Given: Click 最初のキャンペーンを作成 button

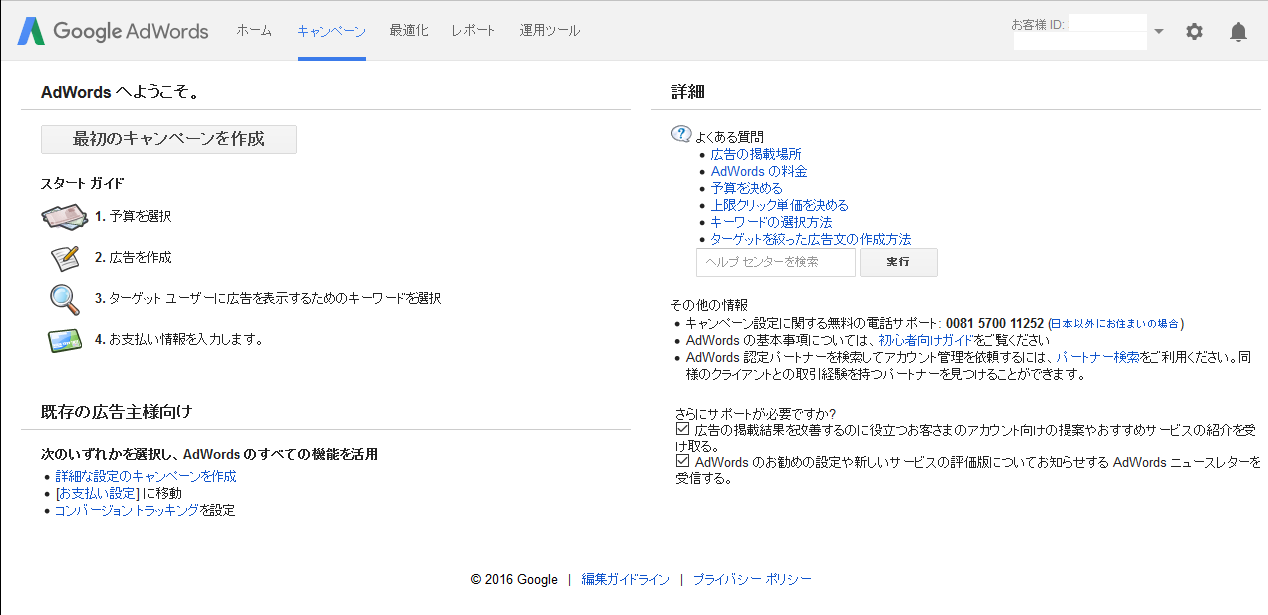Looking at the screenshot, I should [169, 139].
